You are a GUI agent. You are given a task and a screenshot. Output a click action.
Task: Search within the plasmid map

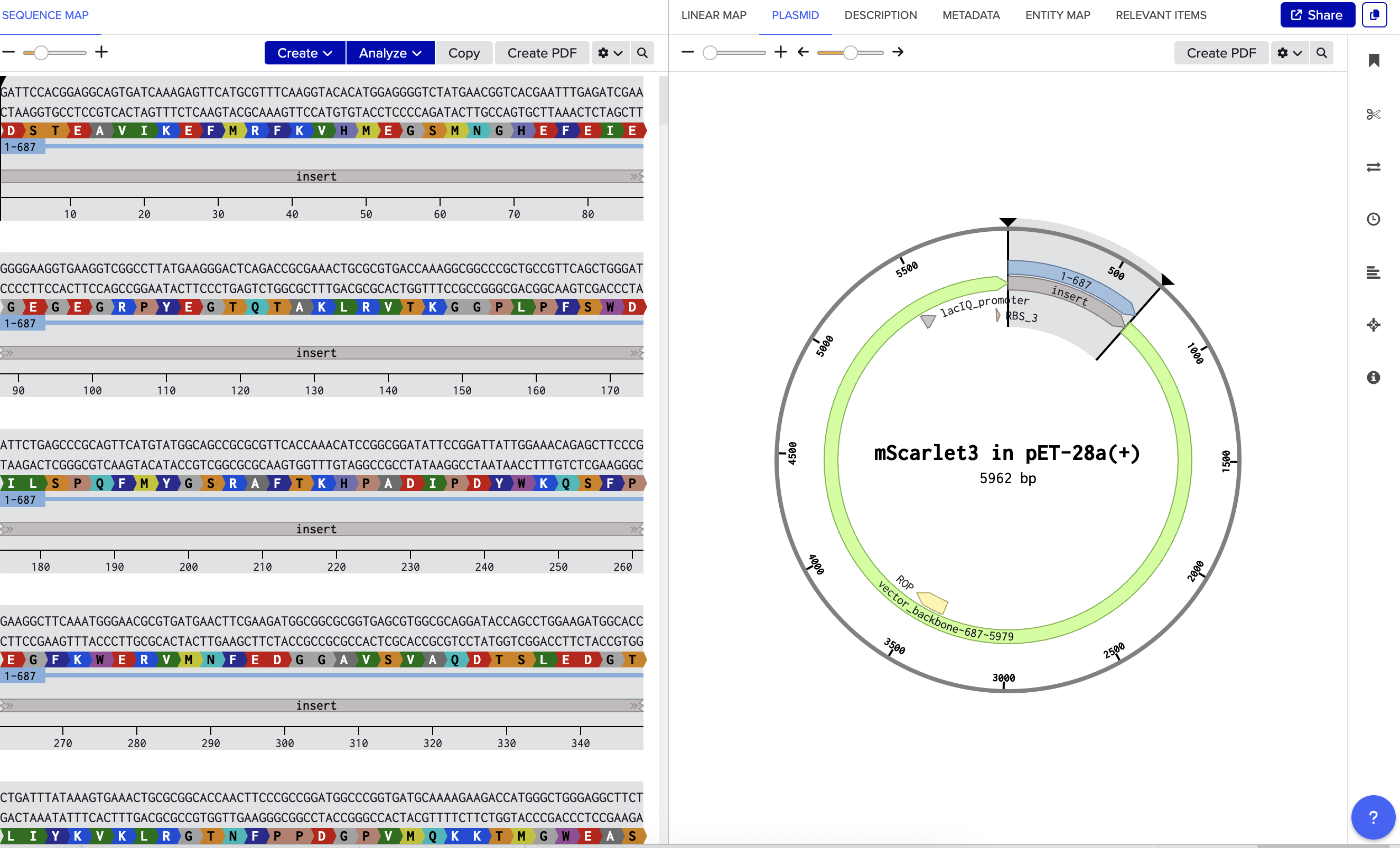tap(1322, 53)
